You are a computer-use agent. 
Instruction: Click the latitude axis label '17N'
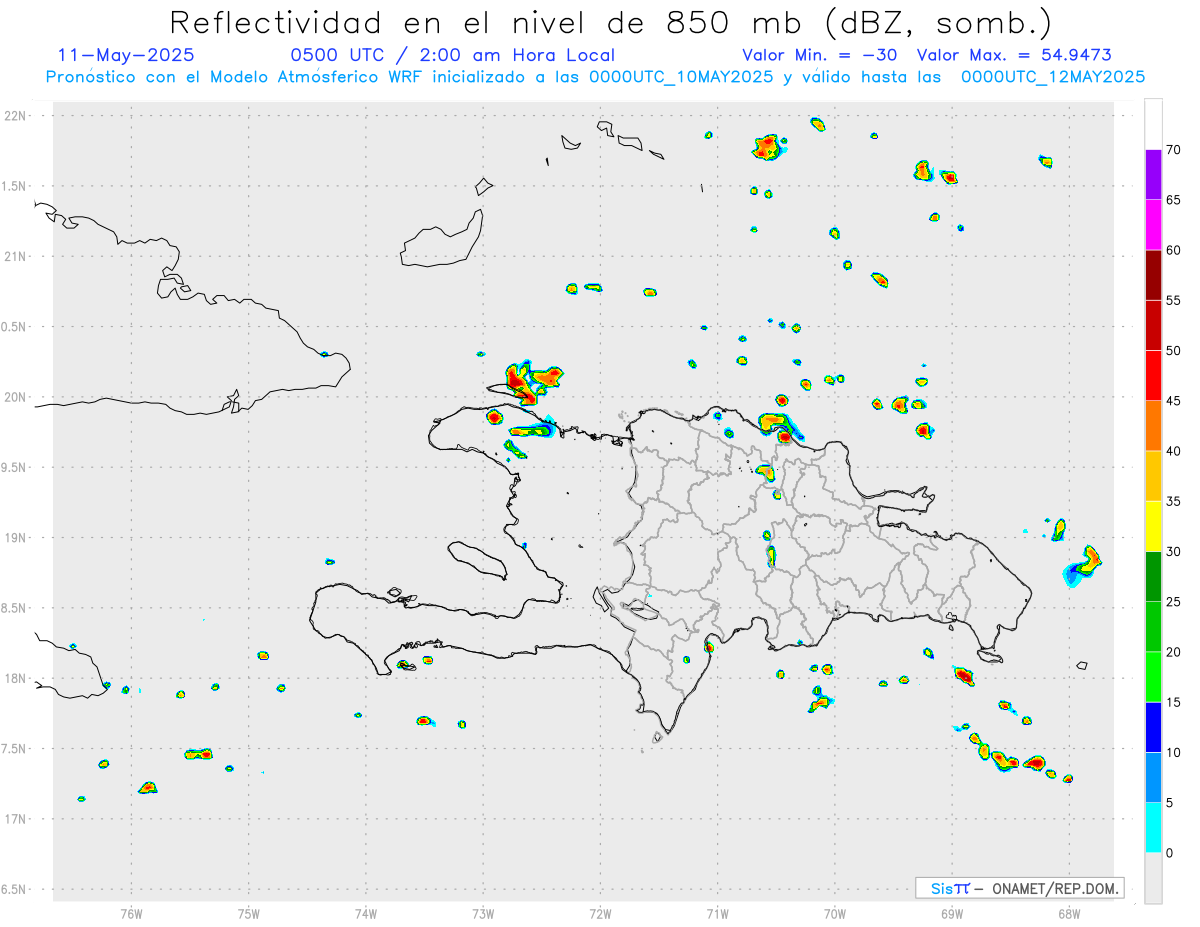pos(17,819)
